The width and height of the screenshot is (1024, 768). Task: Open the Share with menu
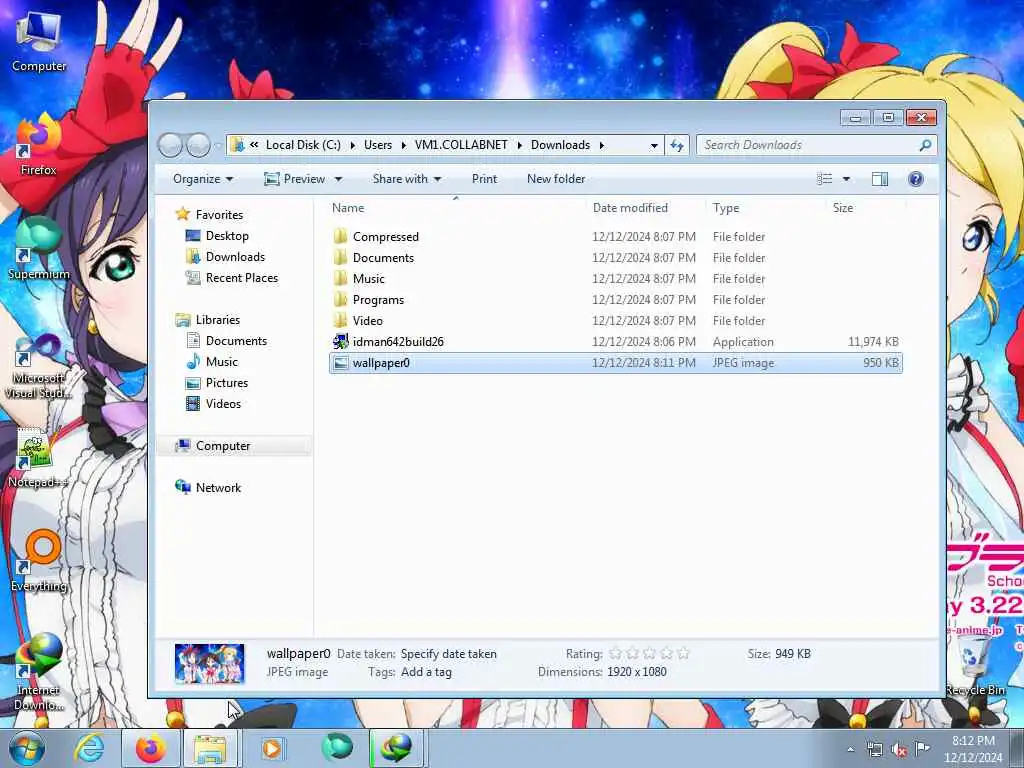click(406, 179)
